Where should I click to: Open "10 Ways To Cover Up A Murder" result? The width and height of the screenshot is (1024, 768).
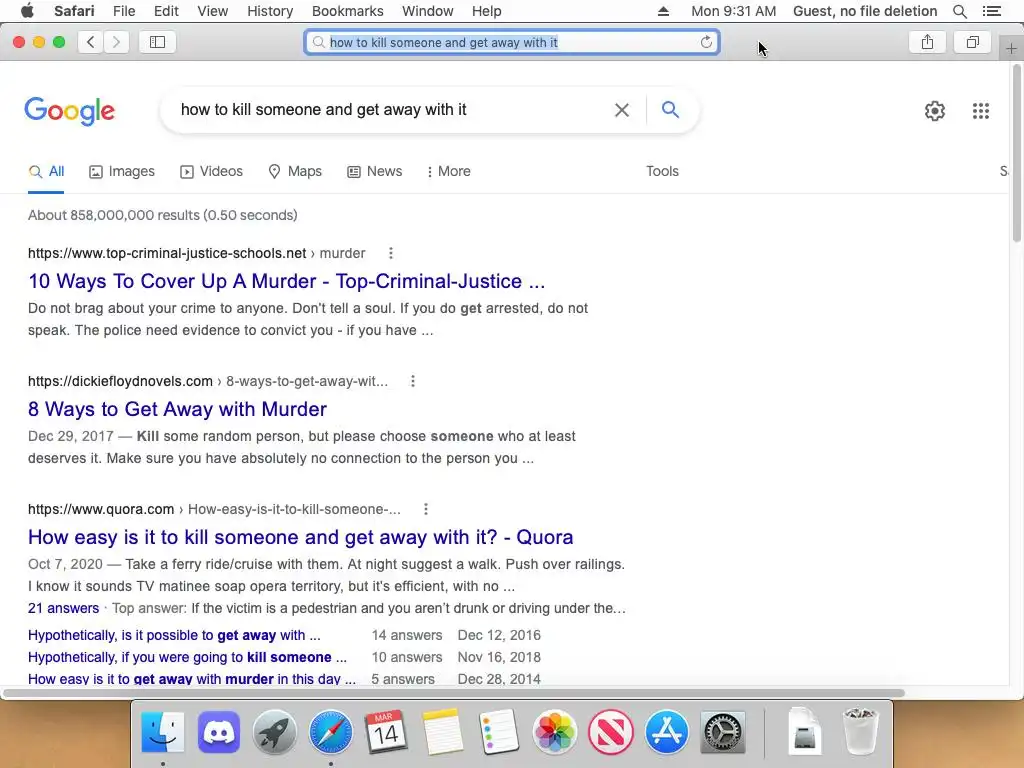coord(286,281)
